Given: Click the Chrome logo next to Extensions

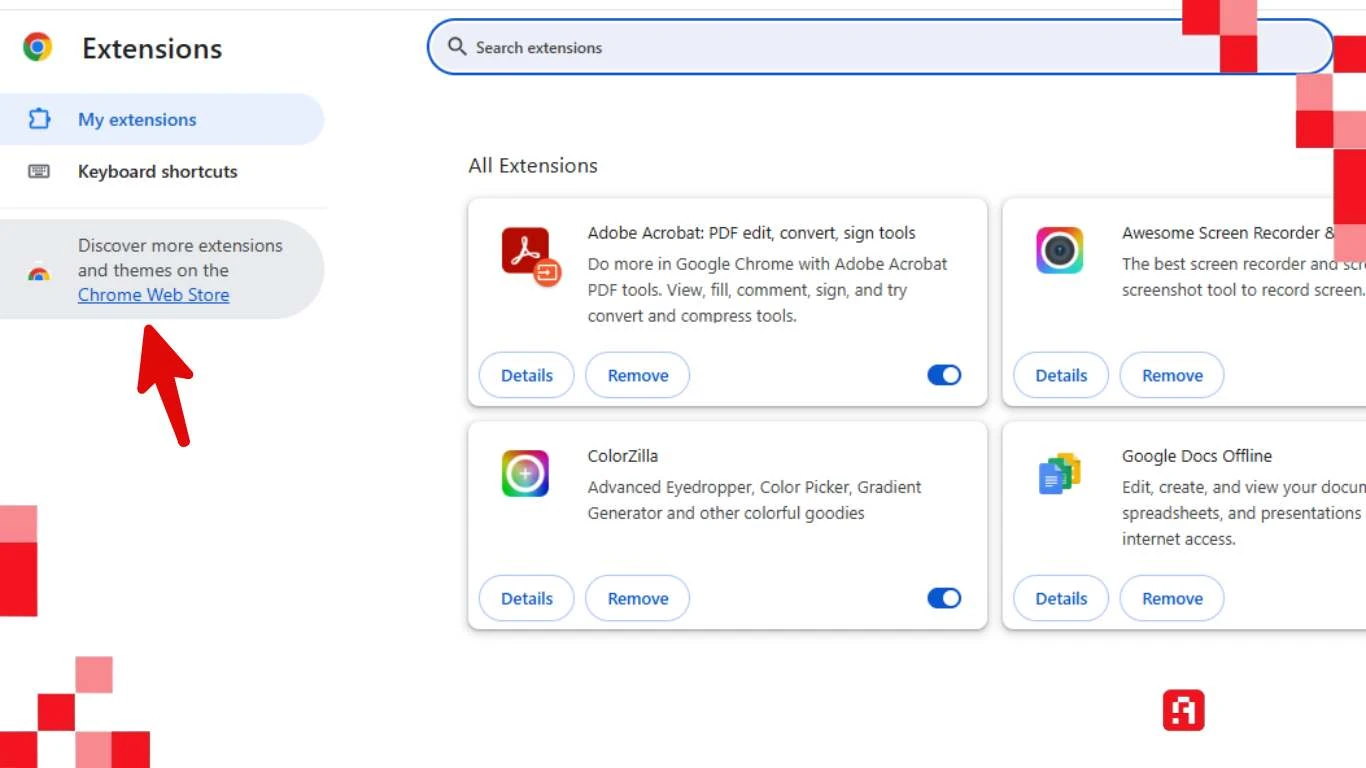Looking at the screenshot, I should point(38,47).
